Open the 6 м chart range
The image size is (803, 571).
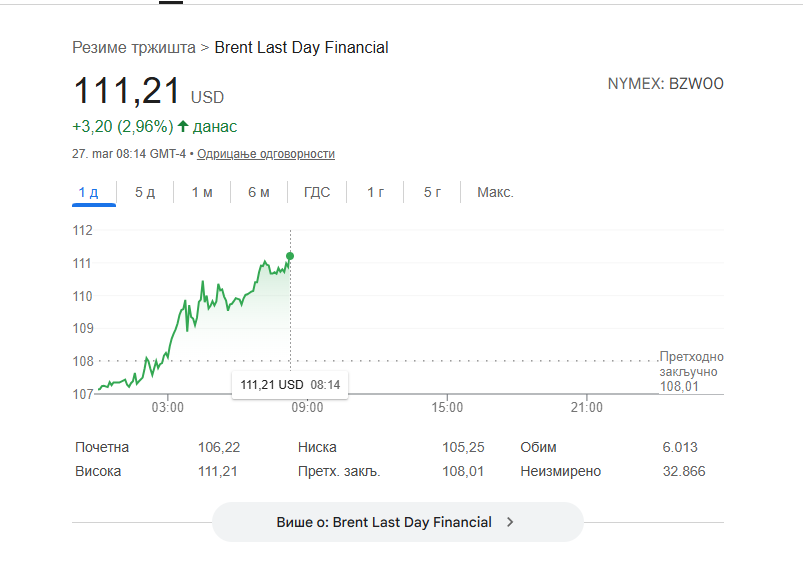pos(259,193)
